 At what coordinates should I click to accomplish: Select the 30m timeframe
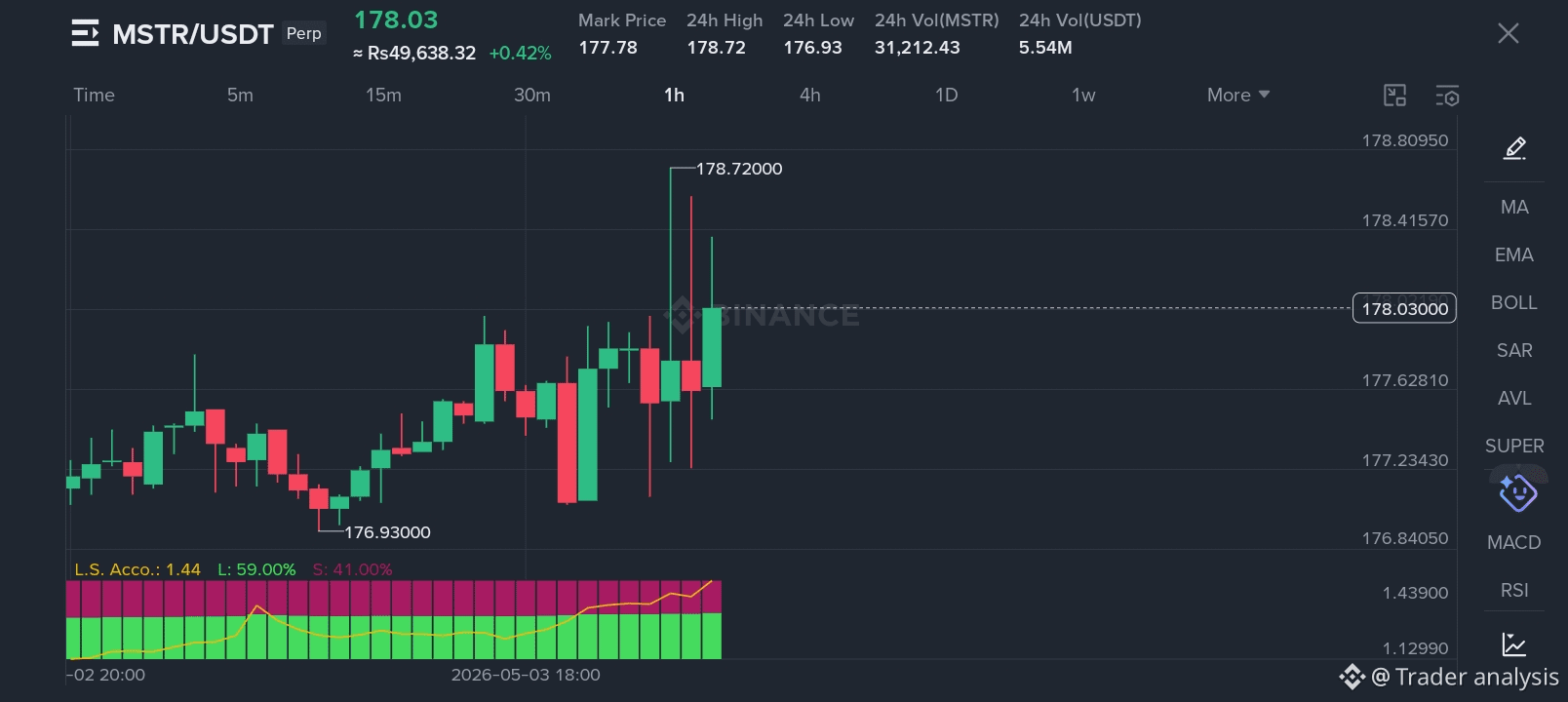[x=532, y=95]
